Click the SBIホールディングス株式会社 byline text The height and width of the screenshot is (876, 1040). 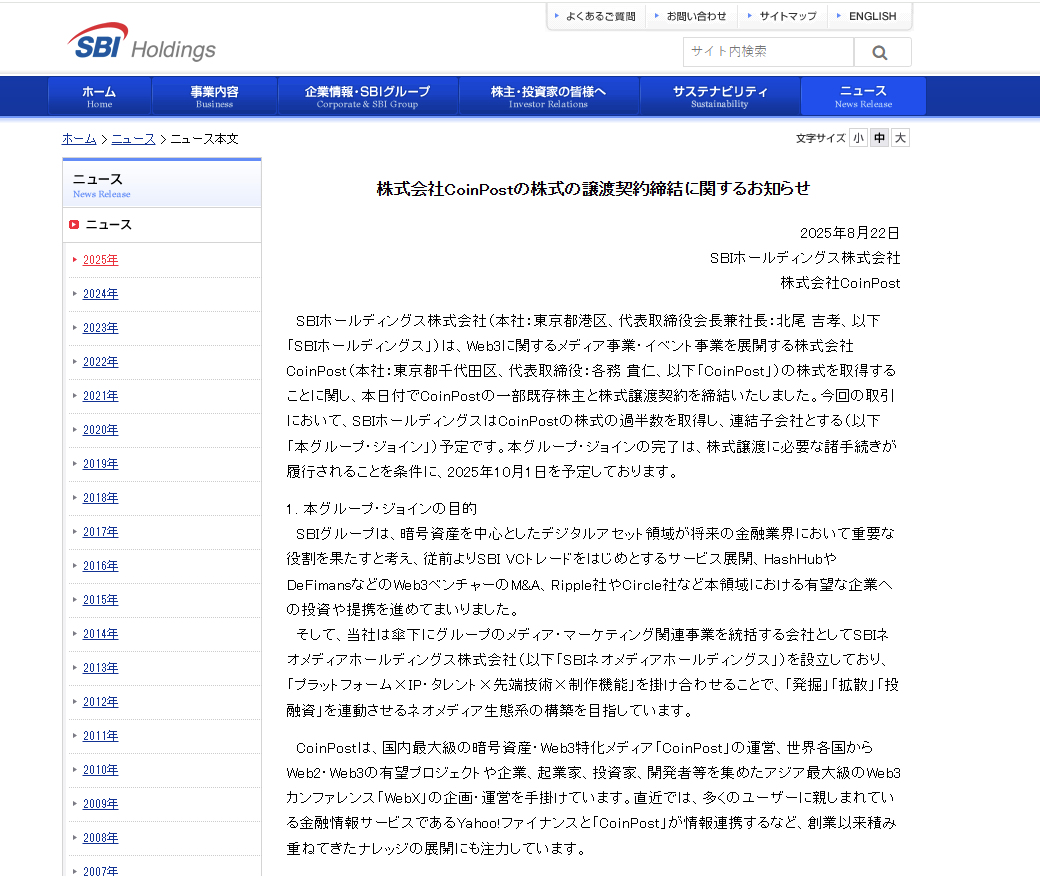tap(805, 258)
